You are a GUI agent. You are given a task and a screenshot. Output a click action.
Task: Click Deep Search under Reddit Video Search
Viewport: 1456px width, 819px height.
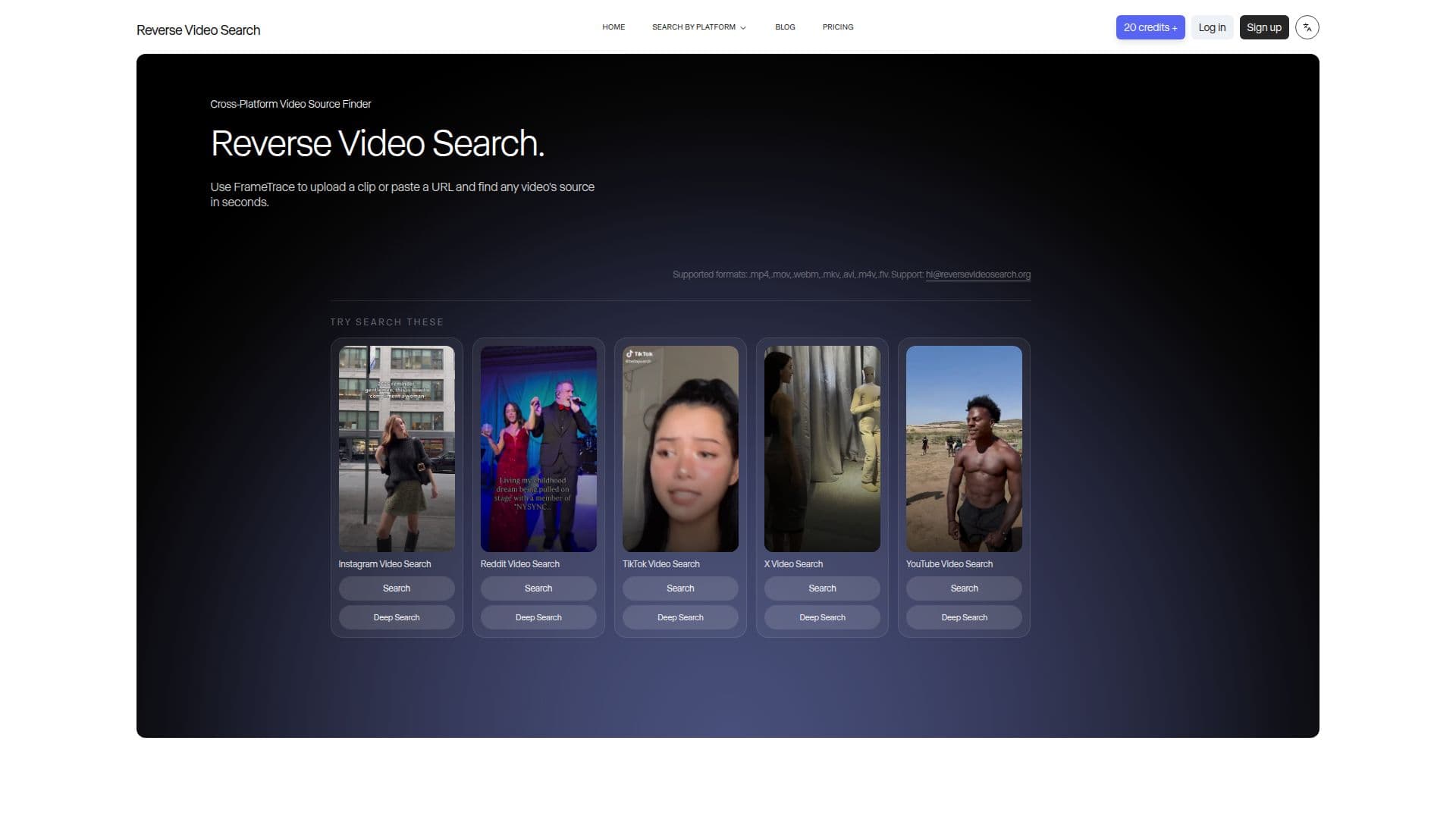(x=538, y=617)
